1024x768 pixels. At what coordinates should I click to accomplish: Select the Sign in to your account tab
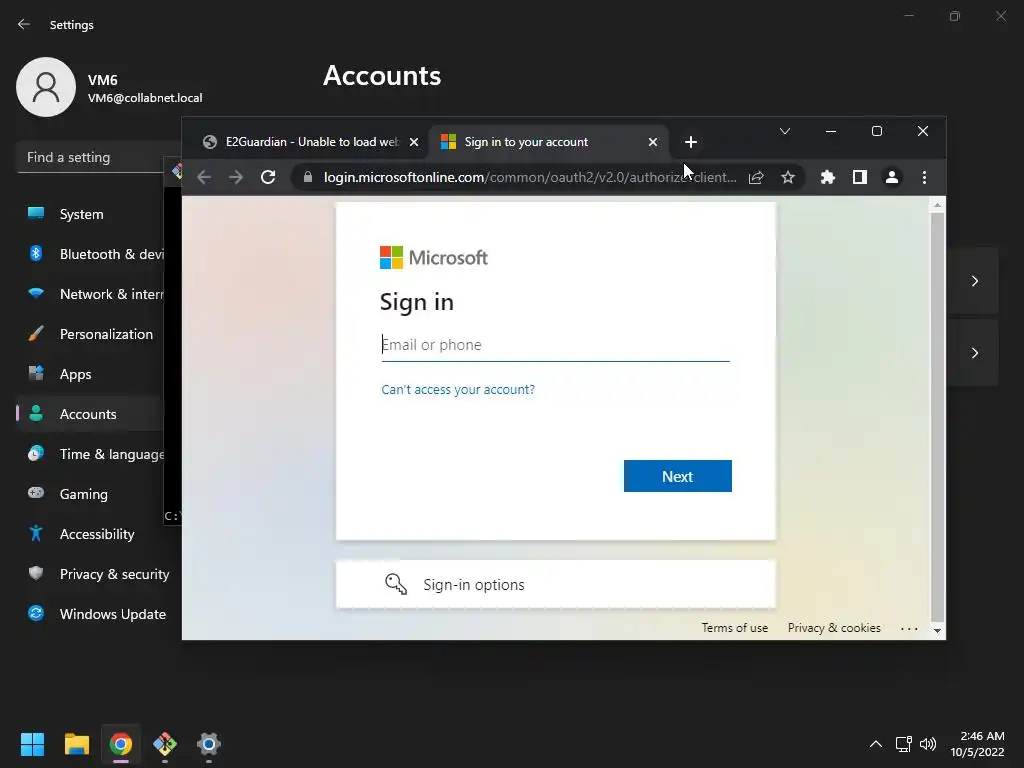pyautogui.click(x=547, y=142)
